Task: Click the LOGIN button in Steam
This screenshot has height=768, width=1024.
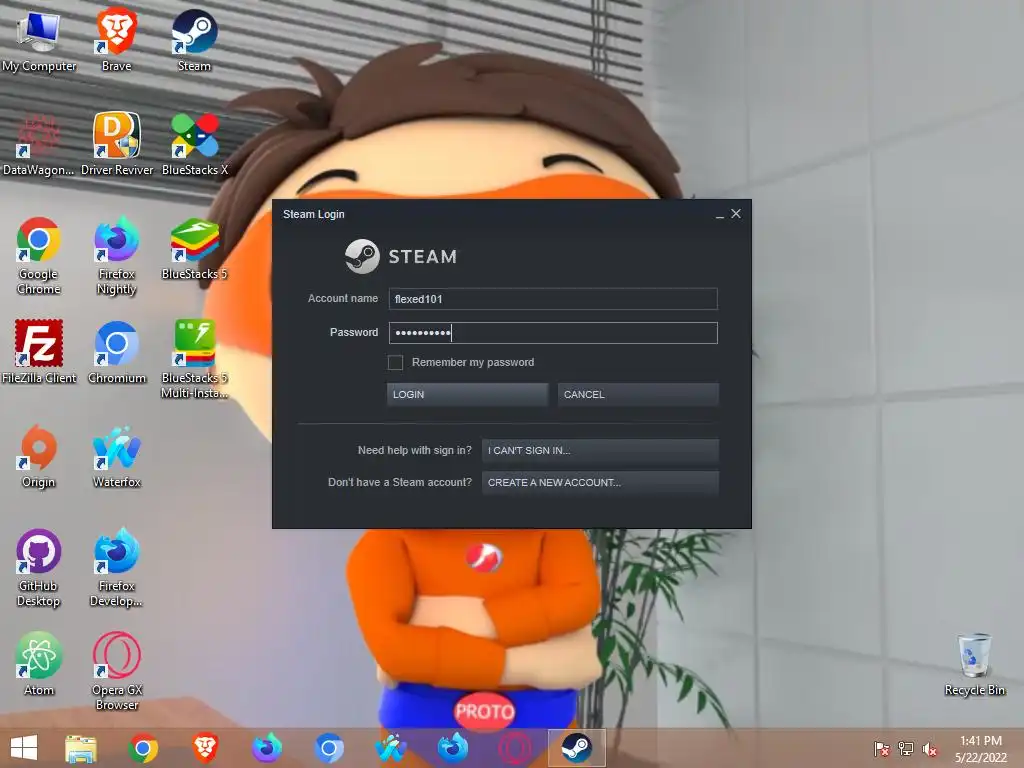Action: pyautogui.click(x=468, y=394)
